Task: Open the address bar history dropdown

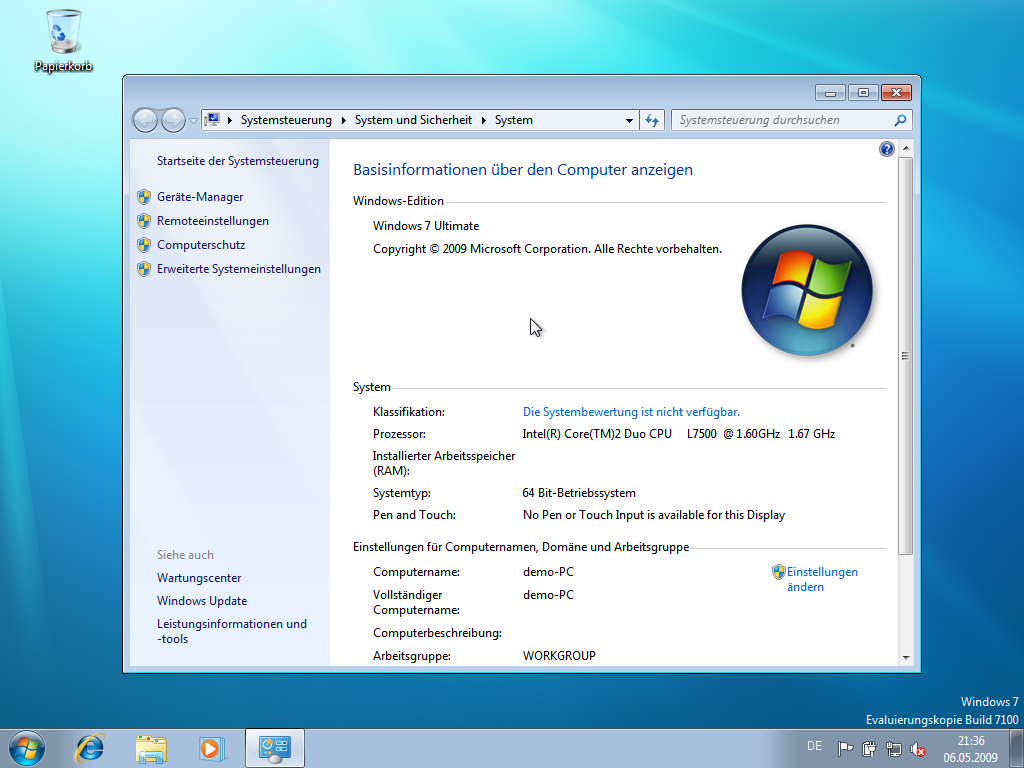Action: [x=629, y=121]
